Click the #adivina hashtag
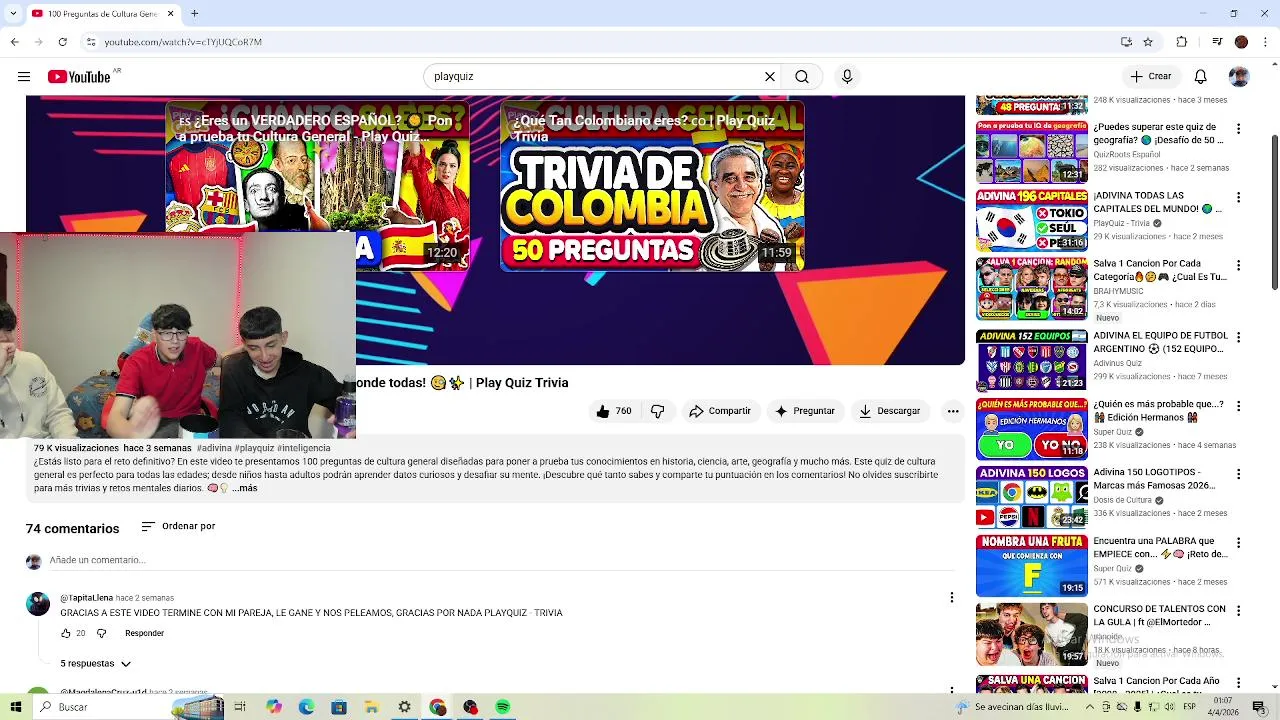This screenshot has height=720, width=1280. pos(213,448)
